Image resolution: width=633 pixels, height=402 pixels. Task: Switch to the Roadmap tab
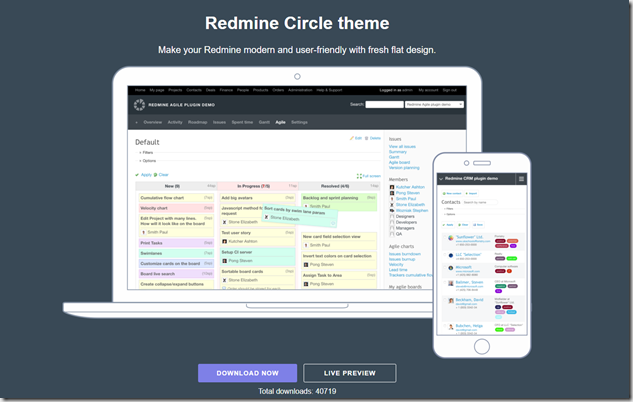pos(197,122)
